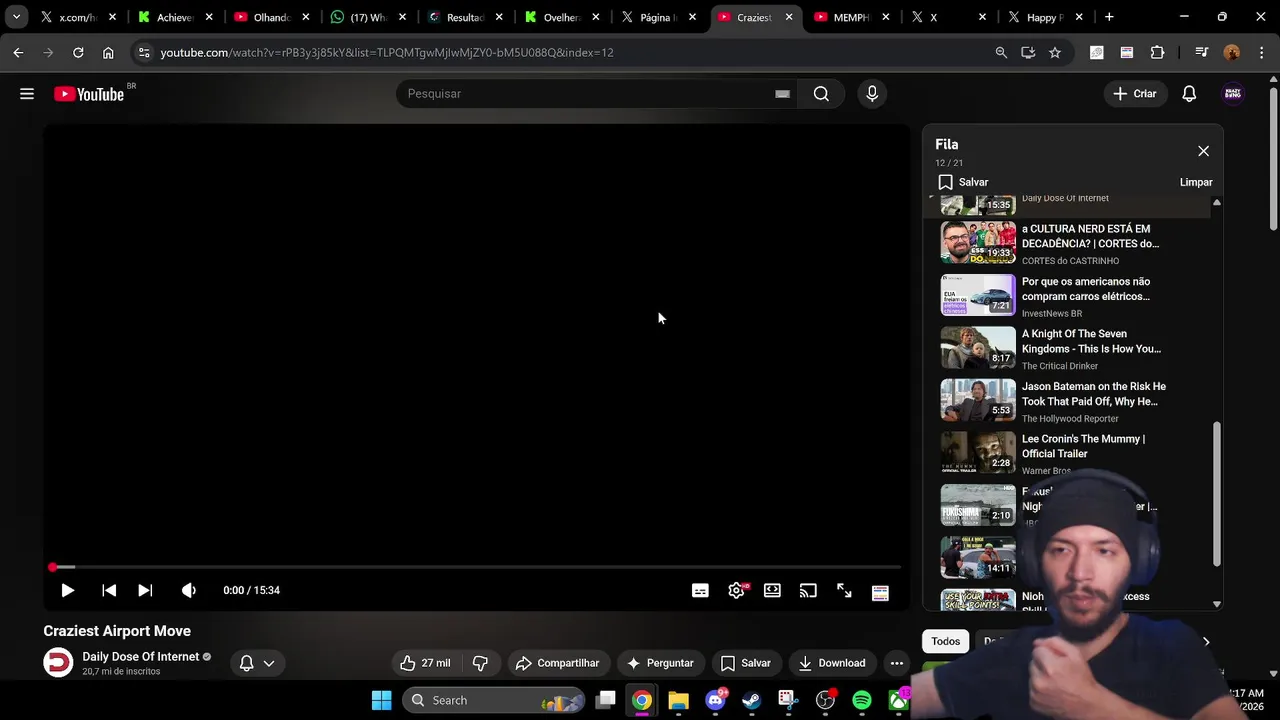Open Chrome zoom magnifier indicator
Viewport: 1280px width, 720px height.
point(1001,53)
